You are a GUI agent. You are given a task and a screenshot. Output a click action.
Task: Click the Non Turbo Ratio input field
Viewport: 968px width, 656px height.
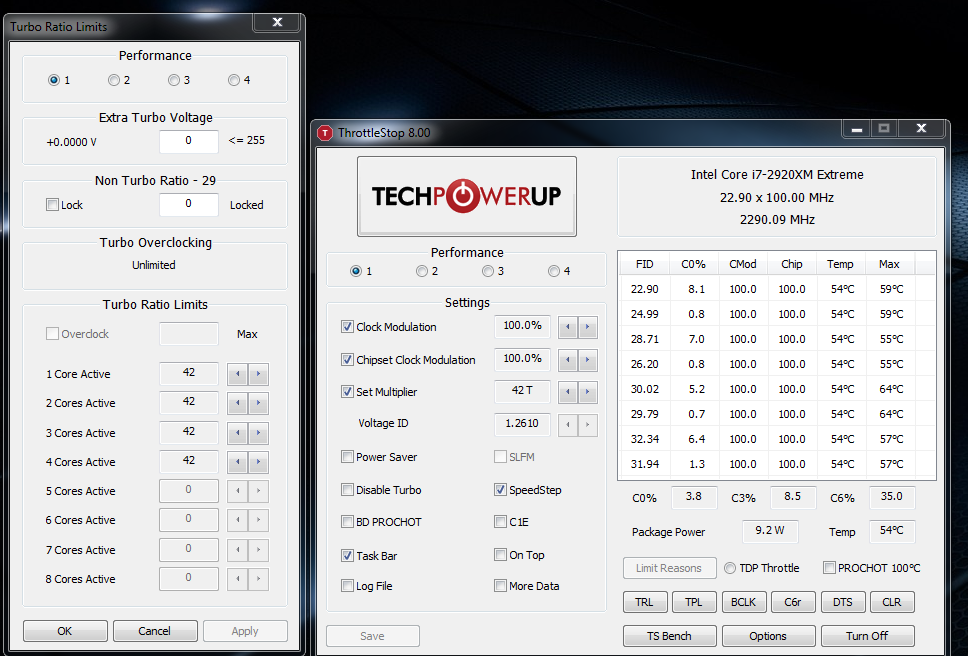(189, 204)
